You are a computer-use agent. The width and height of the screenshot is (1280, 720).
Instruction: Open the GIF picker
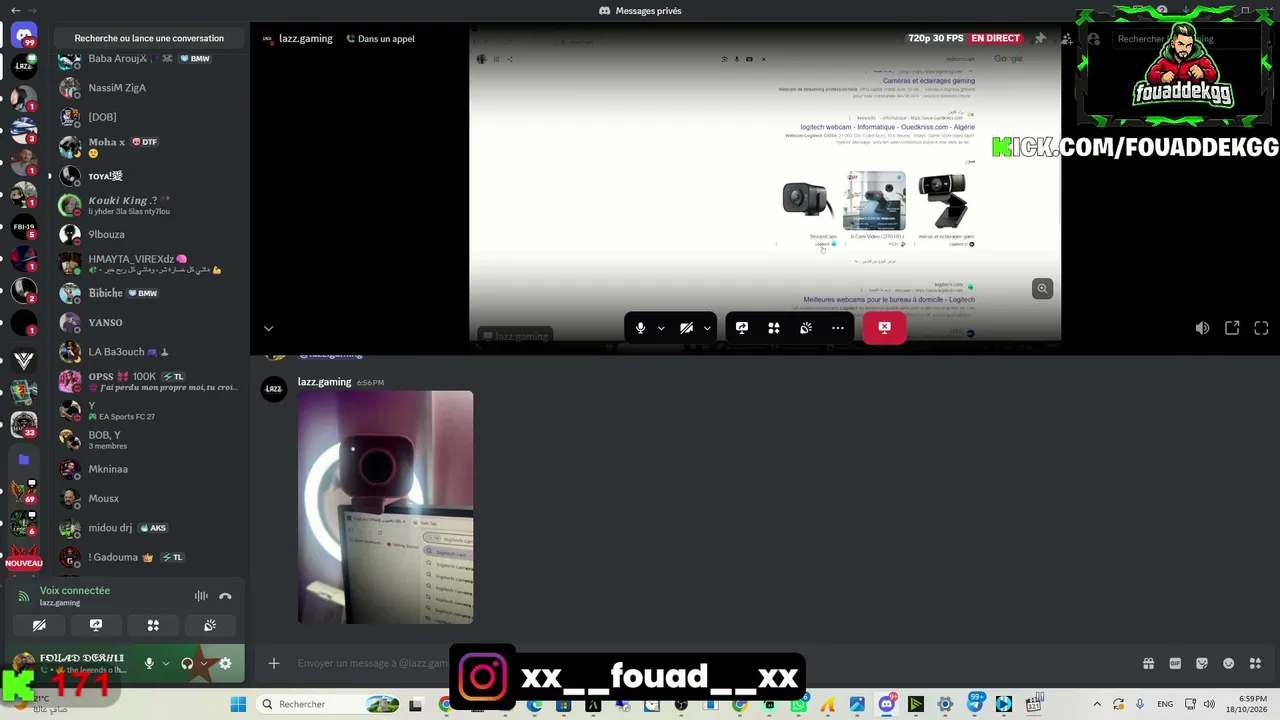pos(1175,663)
